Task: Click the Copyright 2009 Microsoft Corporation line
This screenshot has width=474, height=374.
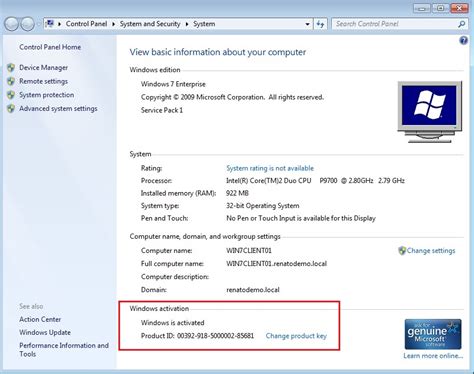Action: [x=232, y=97]
